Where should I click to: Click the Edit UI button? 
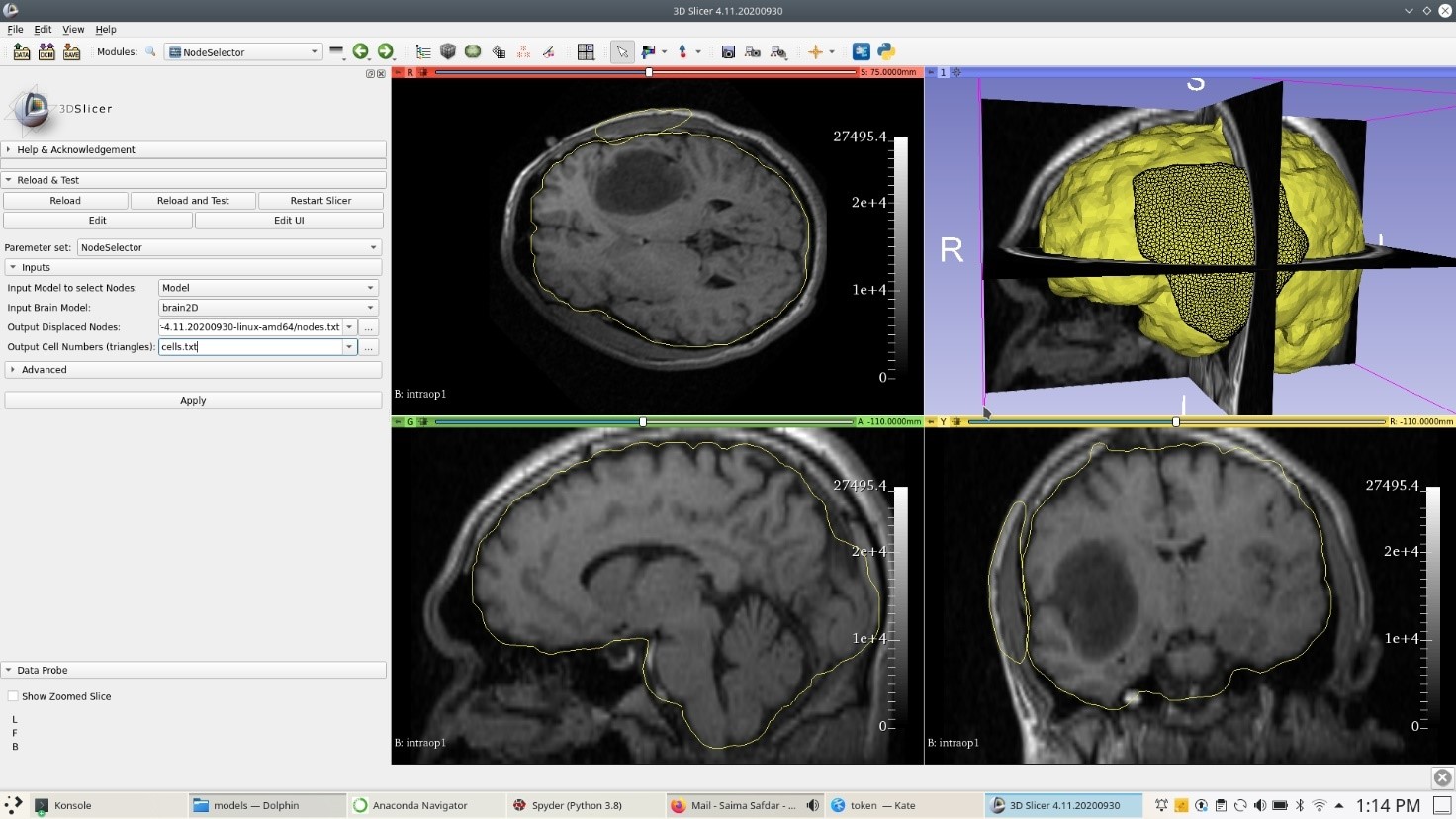tap(289, 221)
